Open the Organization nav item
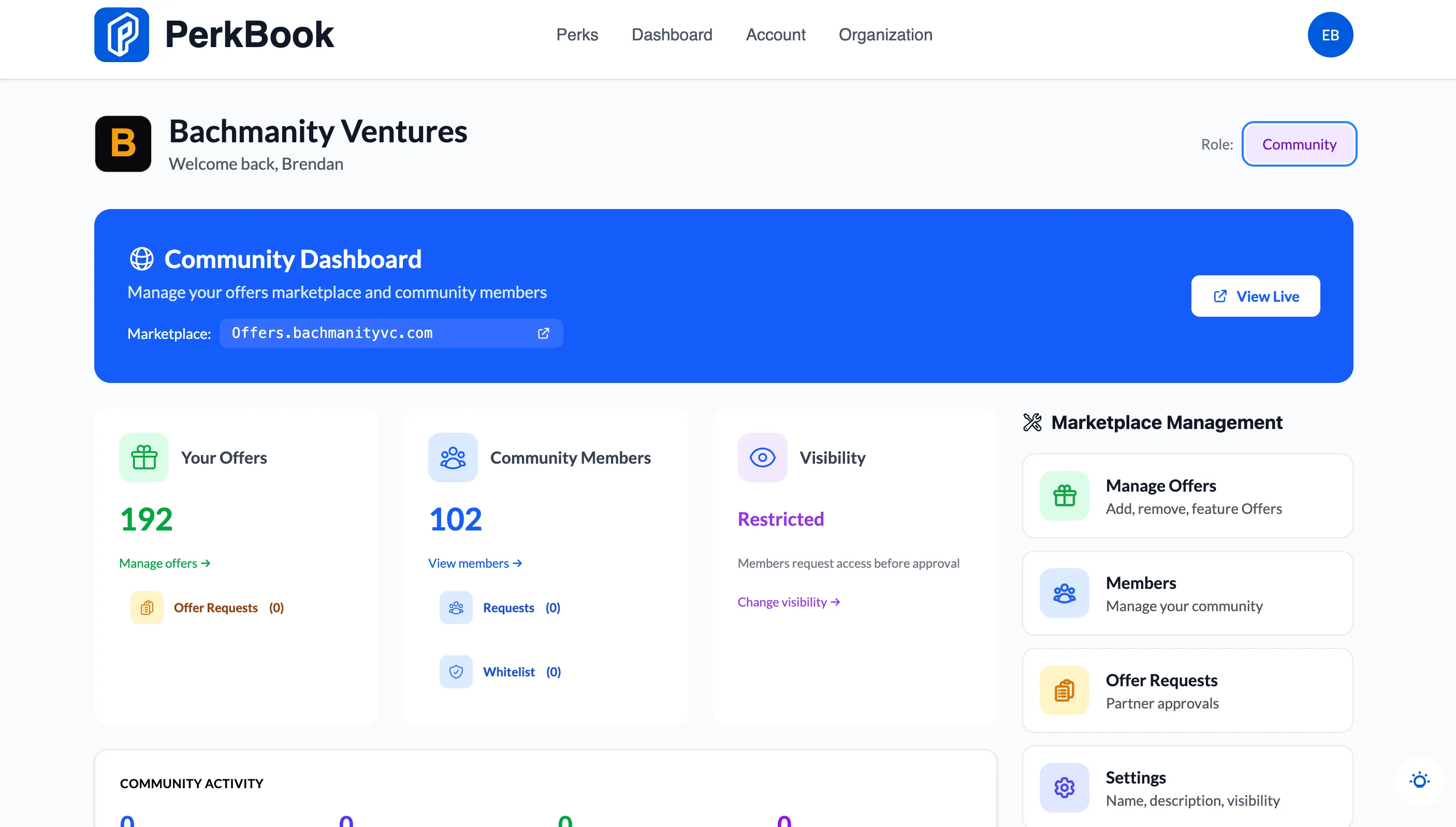 (x=885, y=35)
